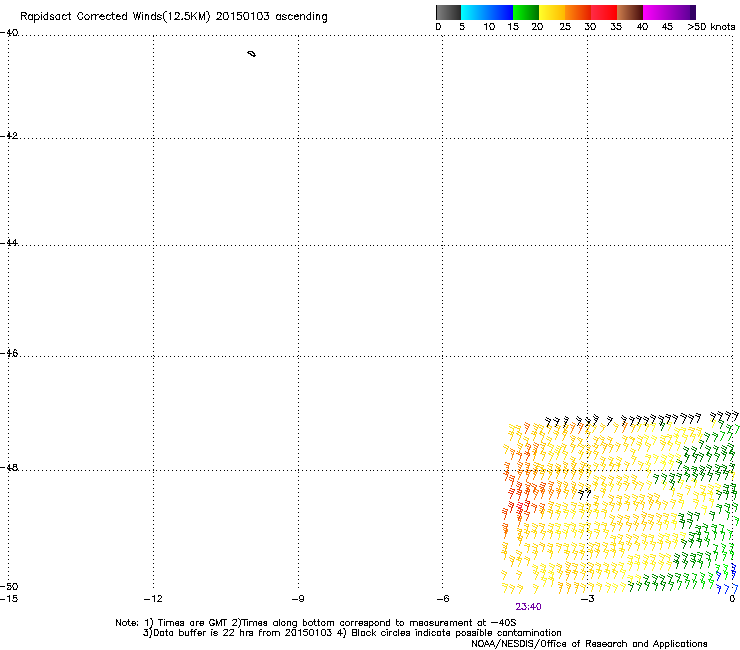
Task: Click the green 15-20 knots color bar segment
Action: point(526,12)
